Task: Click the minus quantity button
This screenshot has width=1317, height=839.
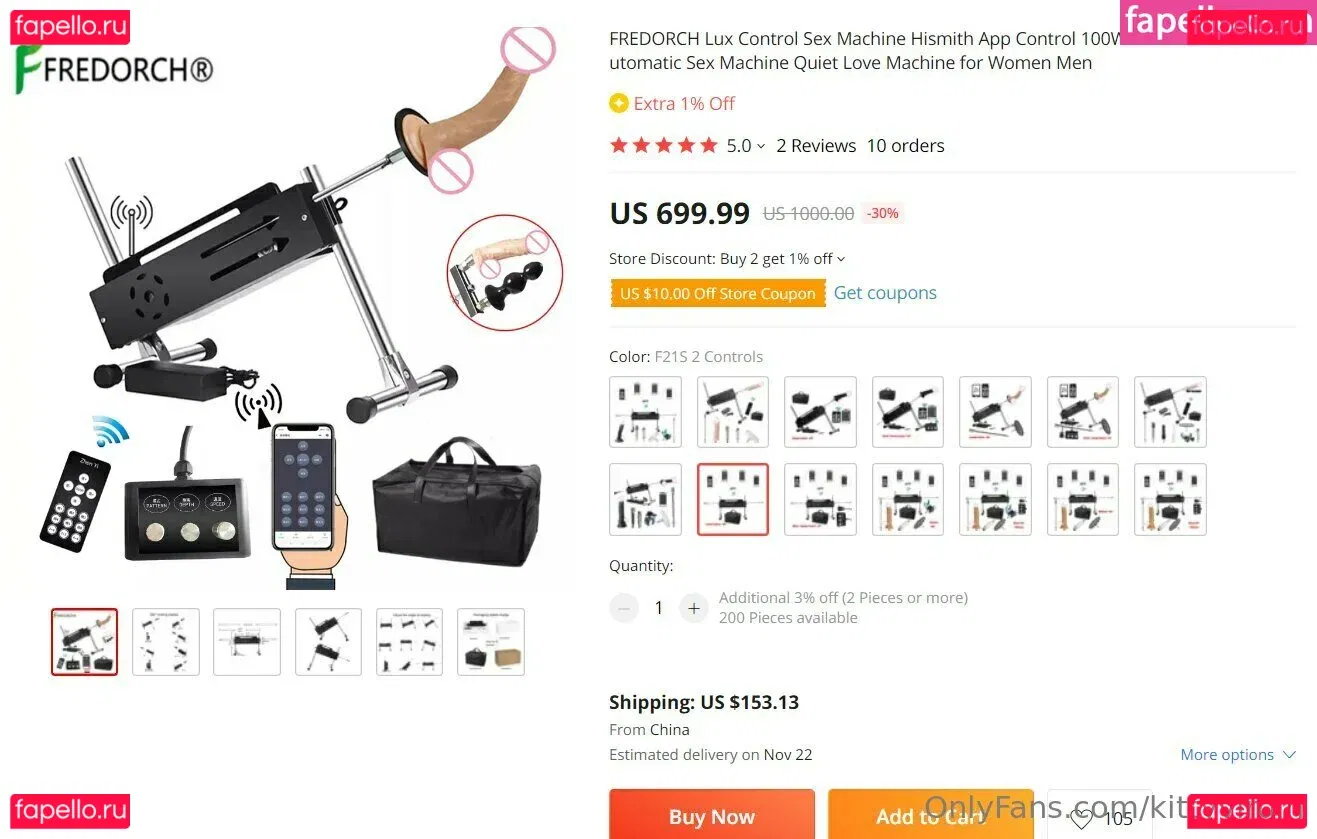Action: point(624,608)
